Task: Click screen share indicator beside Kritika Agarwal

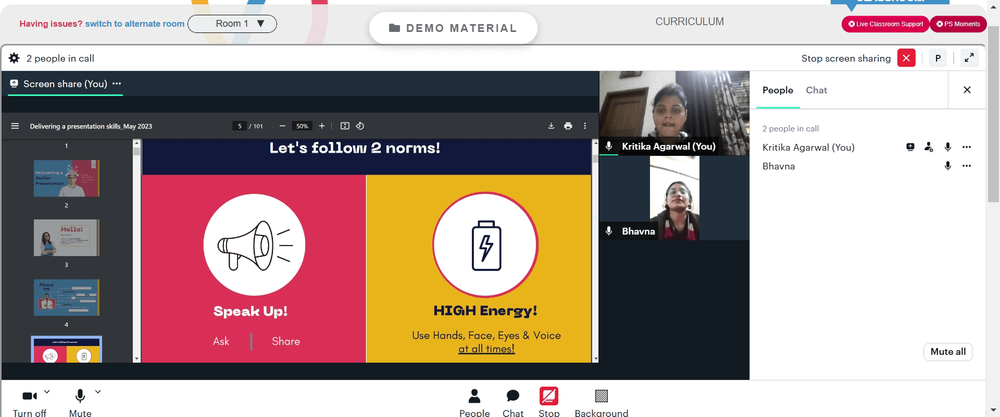Action: point(910,147)
